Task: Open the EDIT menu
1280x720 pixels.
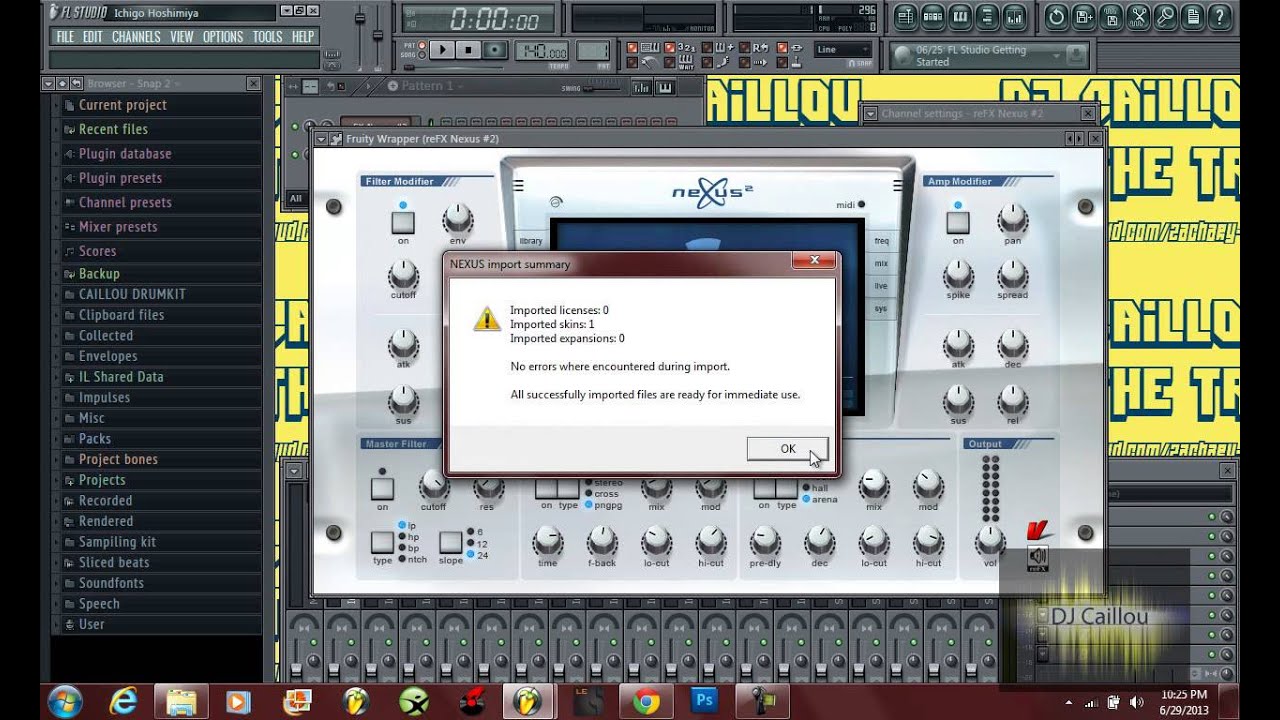Action: (x=92, y=37)
